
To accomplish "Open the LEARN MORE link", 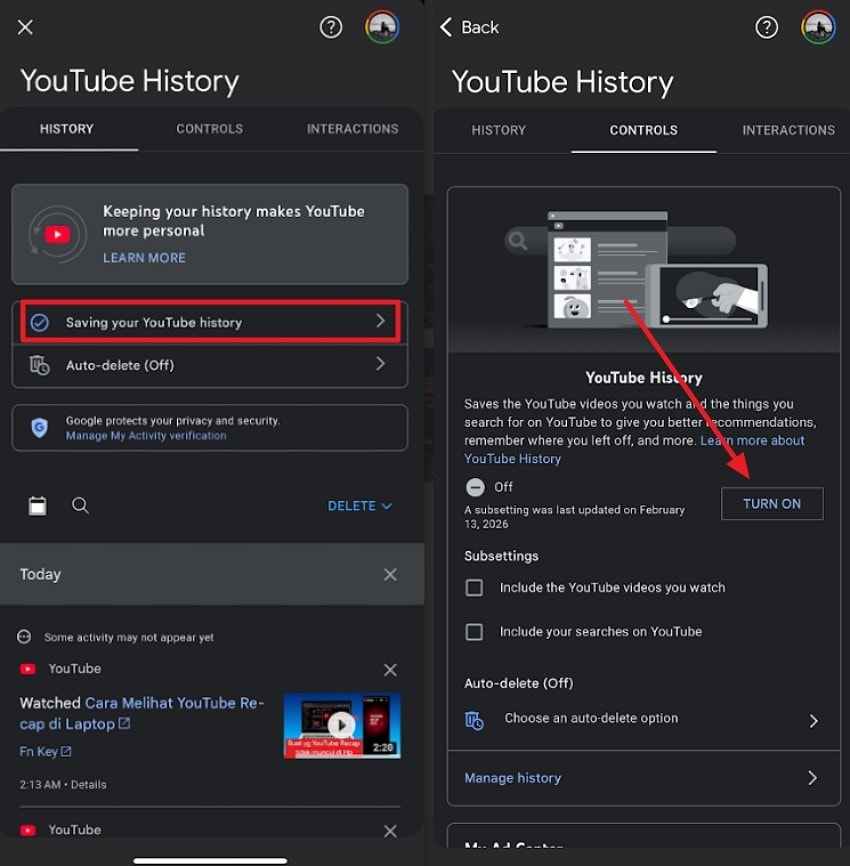I will pyautogui.click(x=144, y=257).
